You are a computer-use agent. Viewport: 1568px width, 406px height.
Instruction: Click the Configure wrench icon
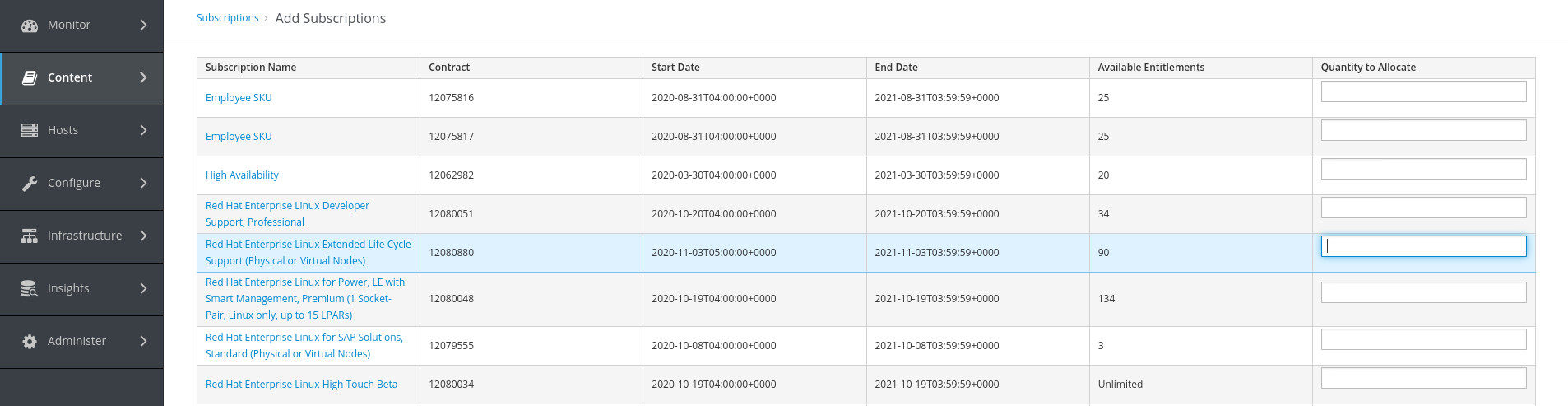pyautogui.click(x=30, y=183)
